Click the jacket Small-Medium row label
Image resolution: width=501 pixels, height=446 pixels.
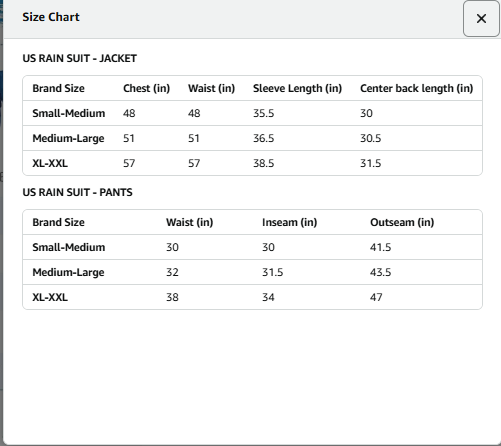click(x=69, y=113)
